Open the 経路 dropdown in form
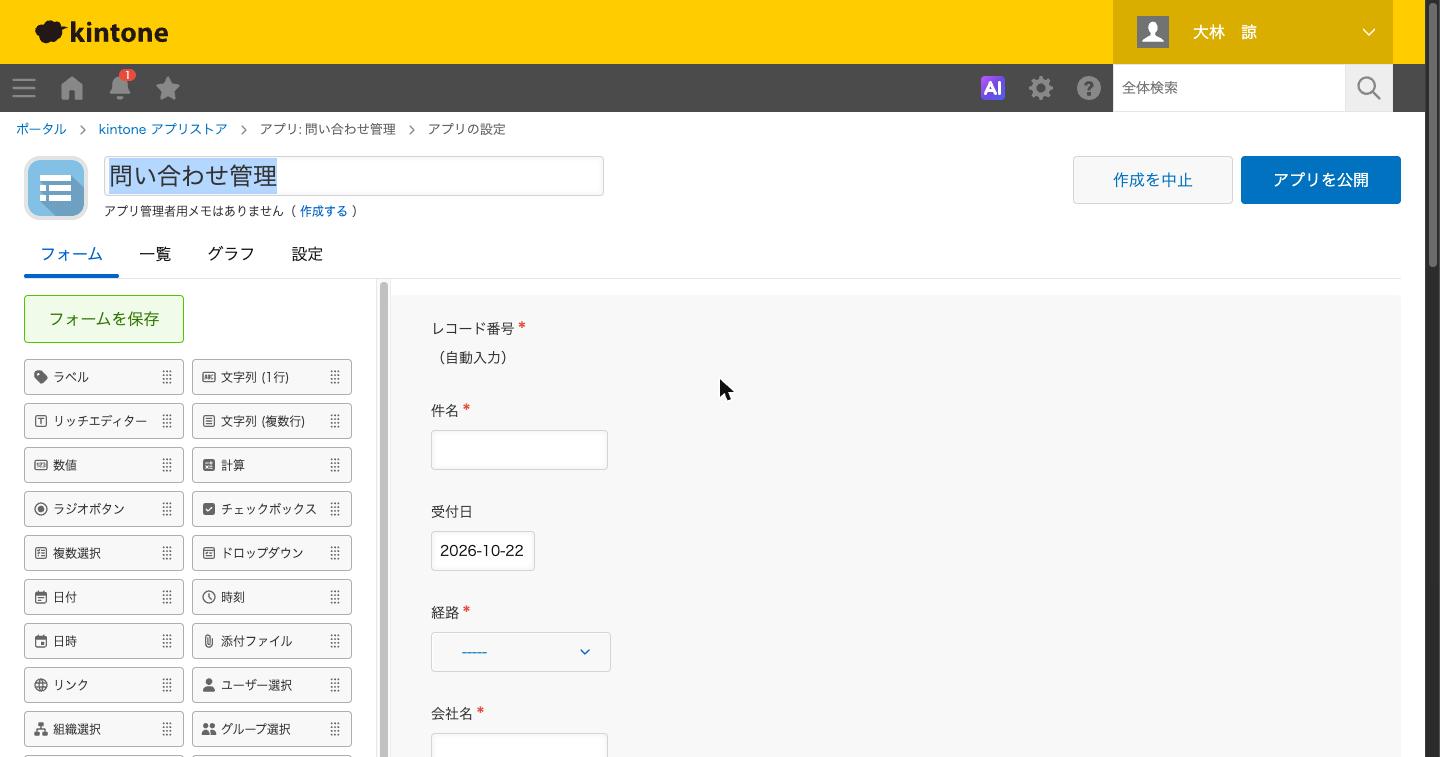The width and height of the screenshot is (1440, 757). [521, 652]
